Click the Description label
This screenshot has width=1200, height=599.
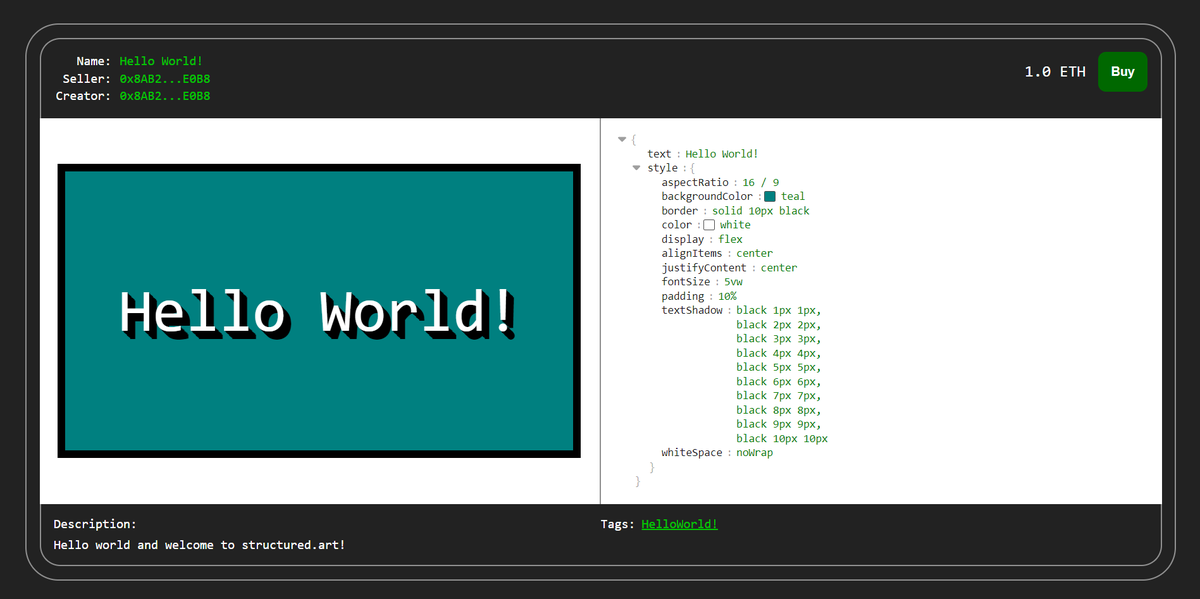tap(95, 524)
